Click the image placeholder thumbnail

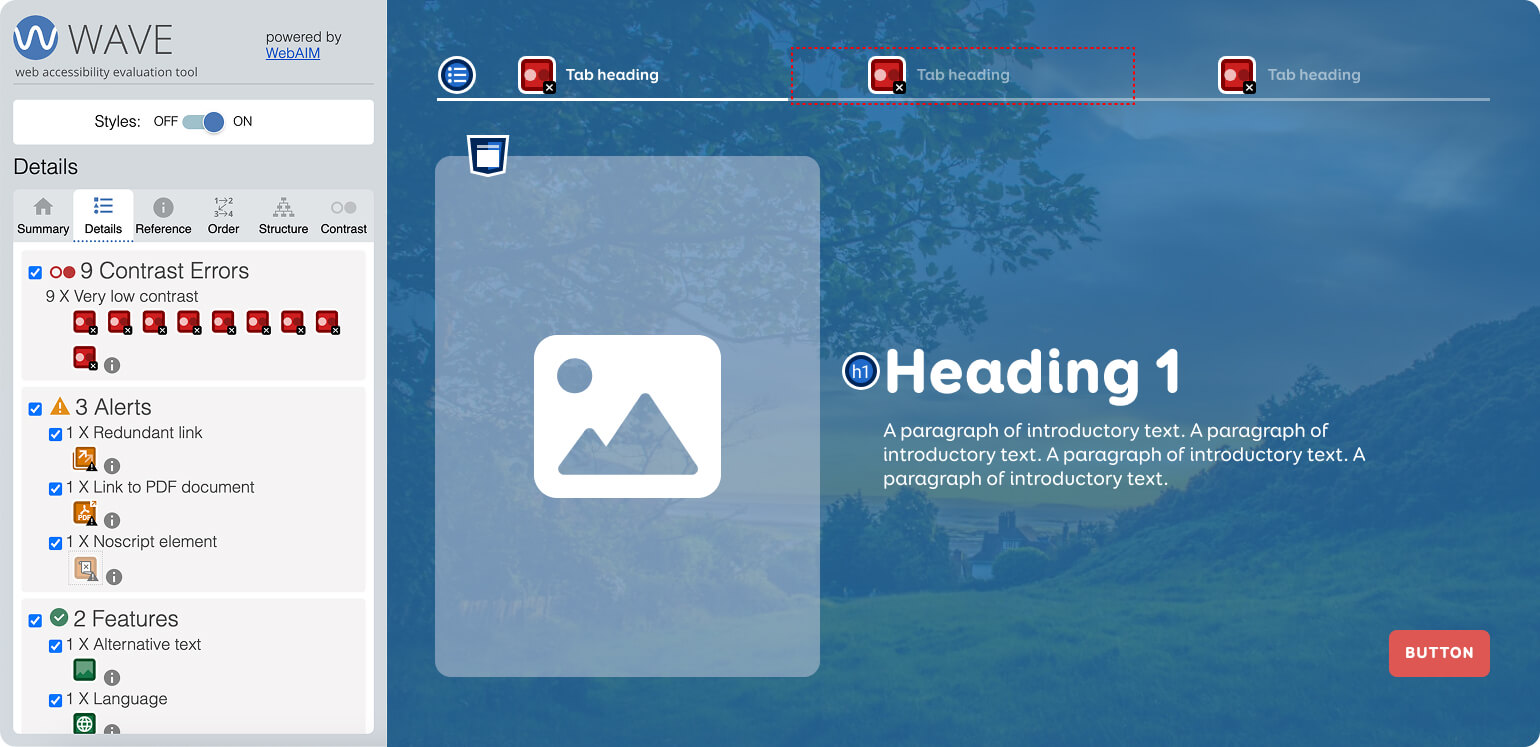pyautogui.click(x=627, y=416)
